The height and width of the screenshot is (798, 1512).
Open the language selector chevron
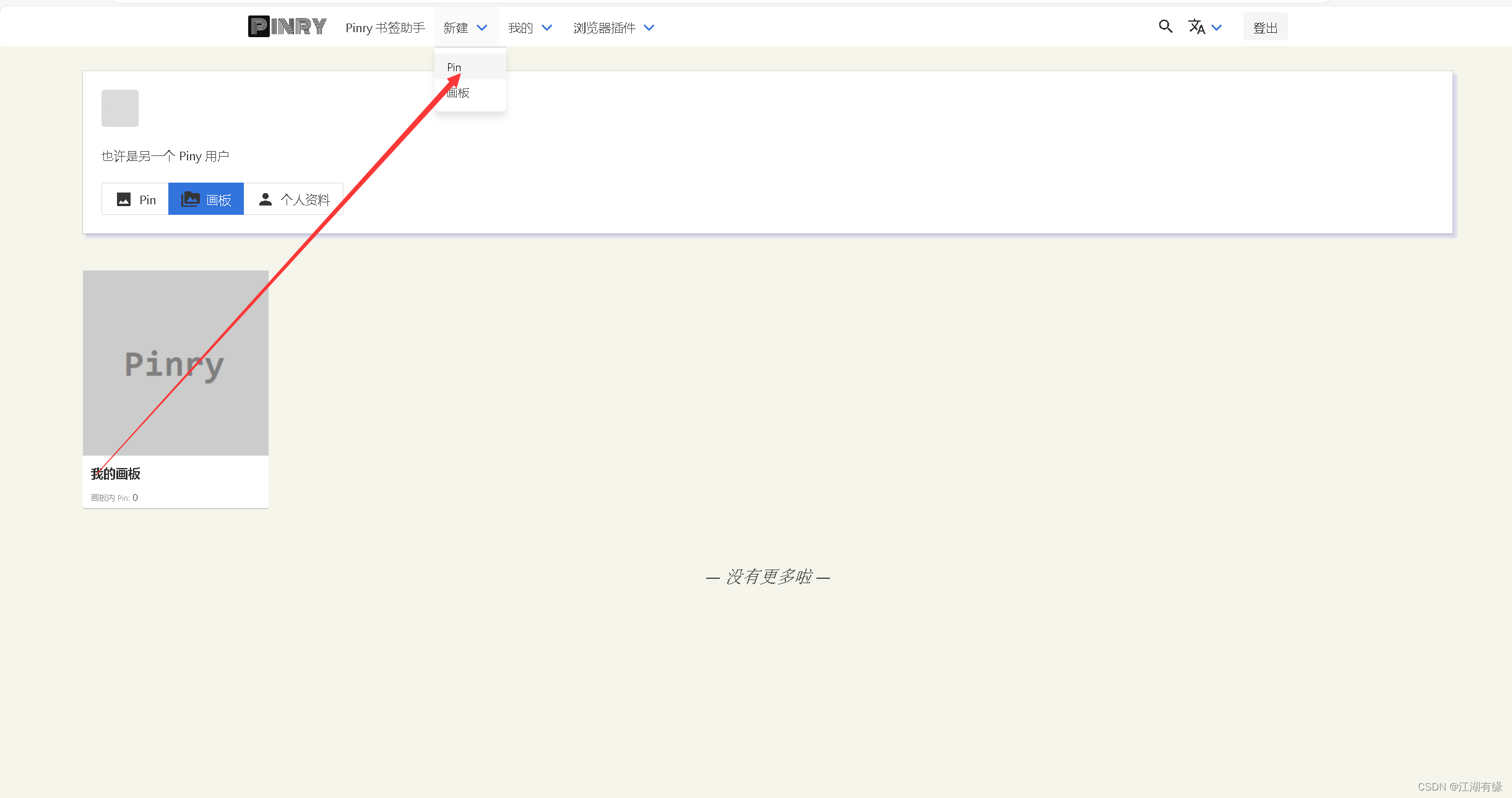[1217, 28]
